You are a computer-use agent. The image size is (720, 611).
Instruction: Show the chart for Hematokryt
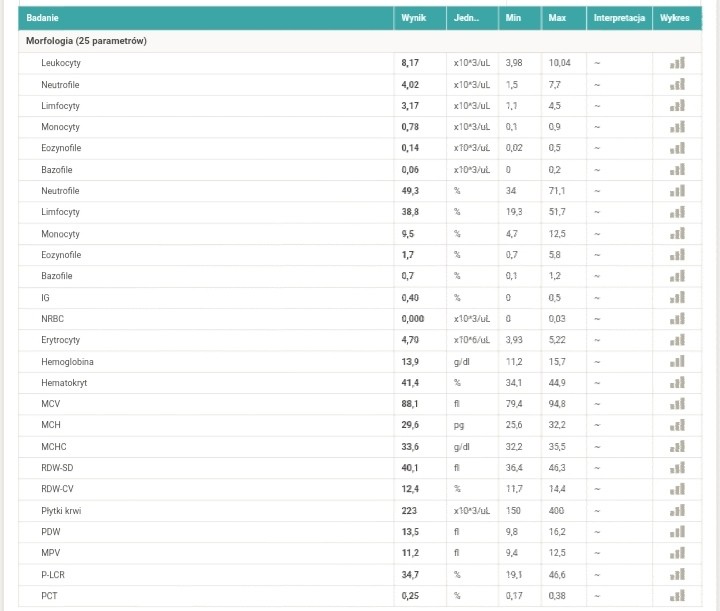click(677, 383)
